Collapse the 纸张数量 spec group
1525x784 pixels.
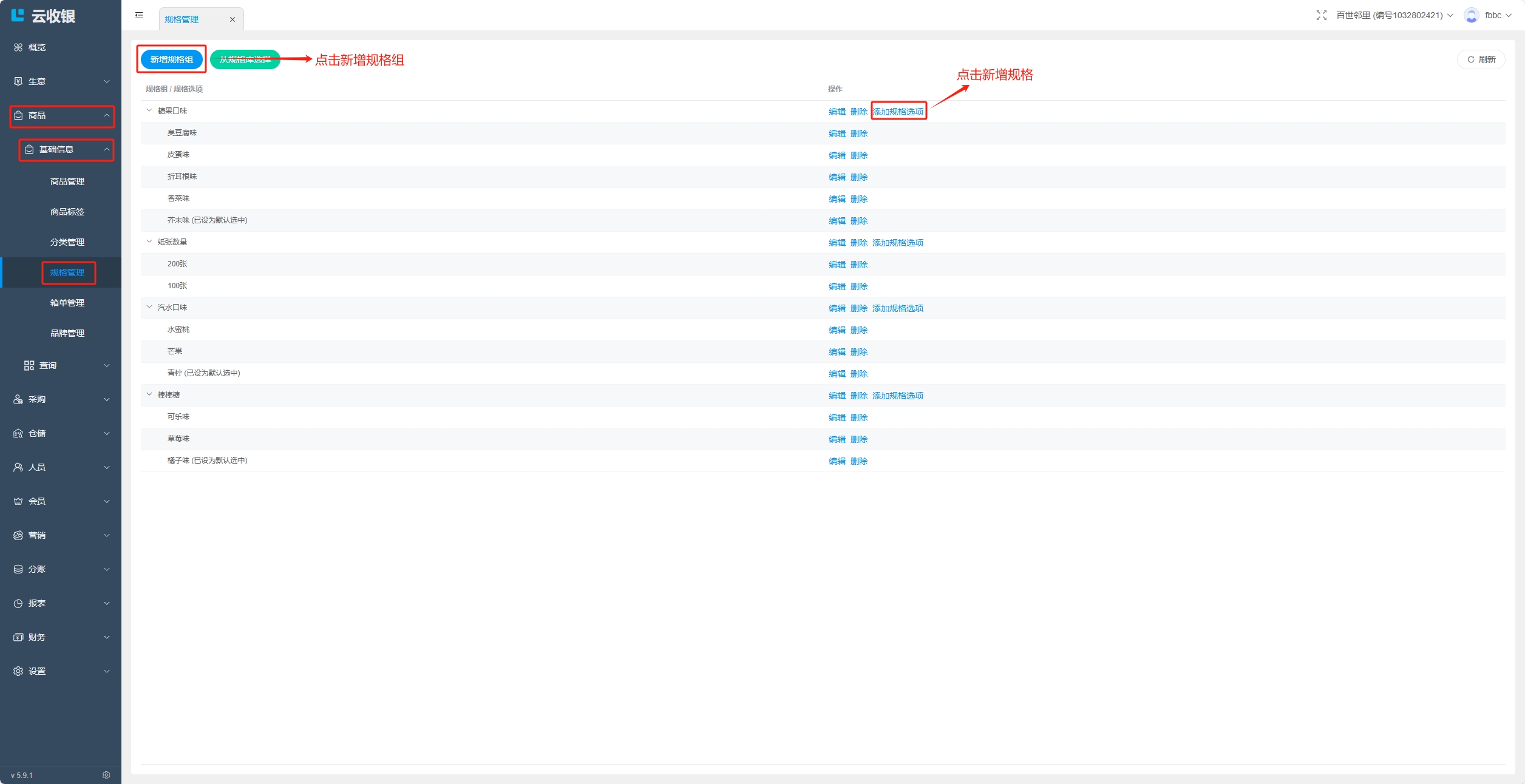click(x=149, y=242)
